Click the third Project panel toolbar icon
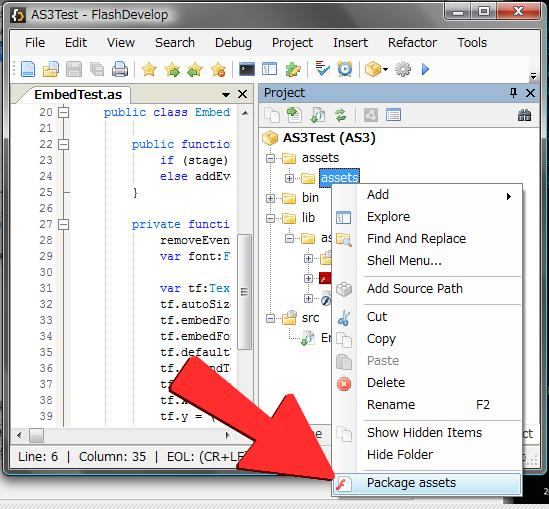This screenshot has height=509, width=549. pos(318,115)
